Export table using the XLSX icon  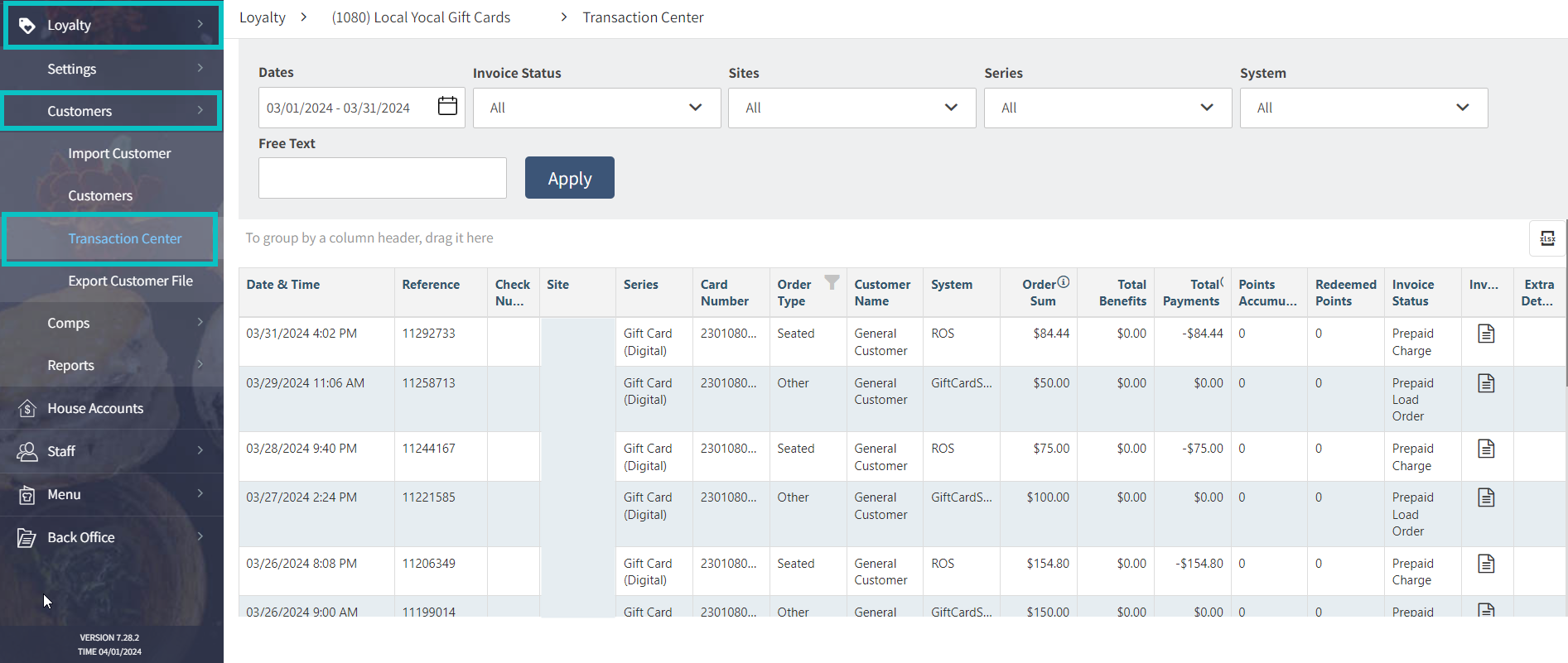tap(1546, 238)
